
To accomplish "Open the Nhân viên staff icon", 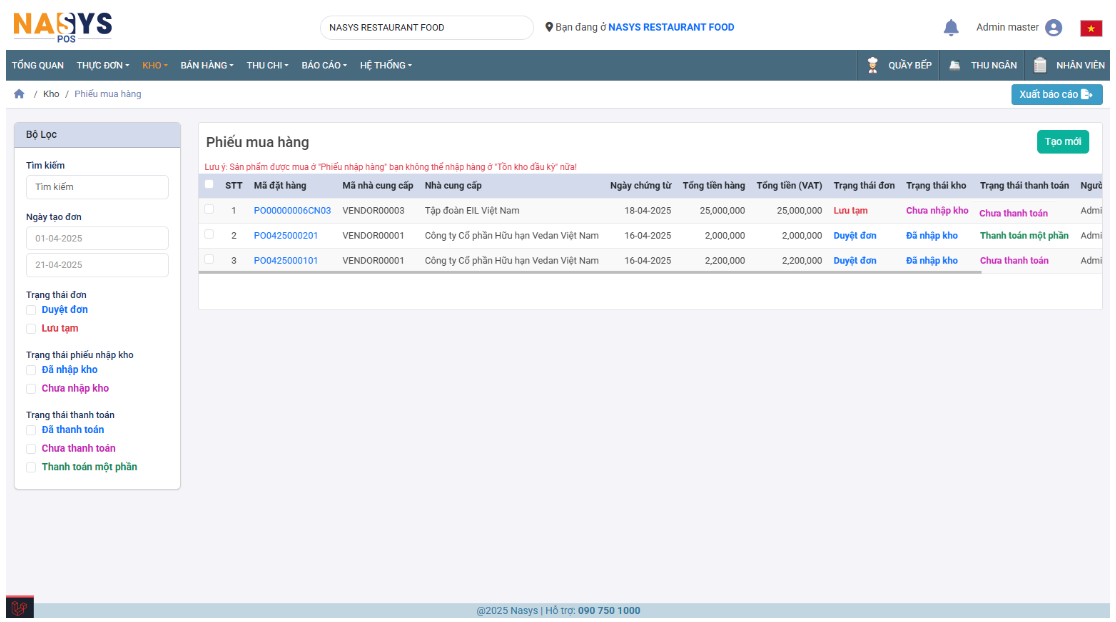I will (1040, 65).
